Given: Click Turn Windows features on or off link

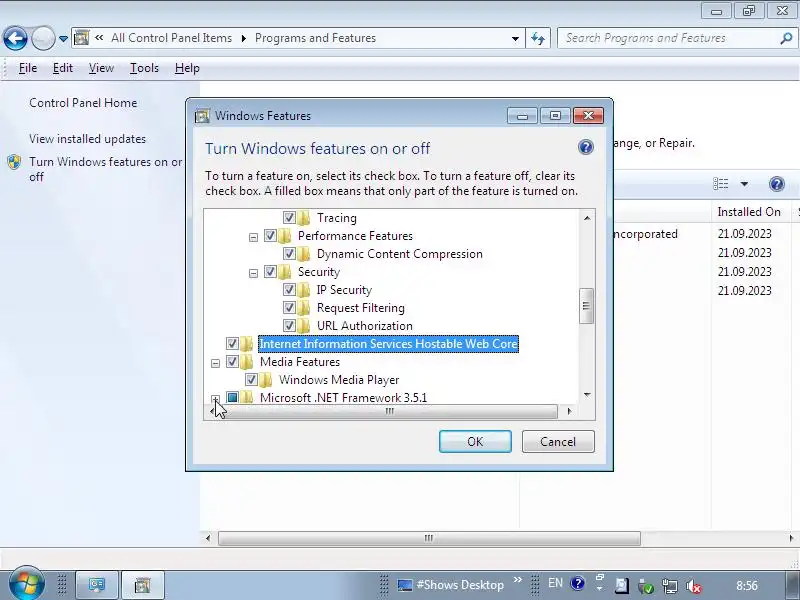Looking at the screenshot, I should [105, 169].
